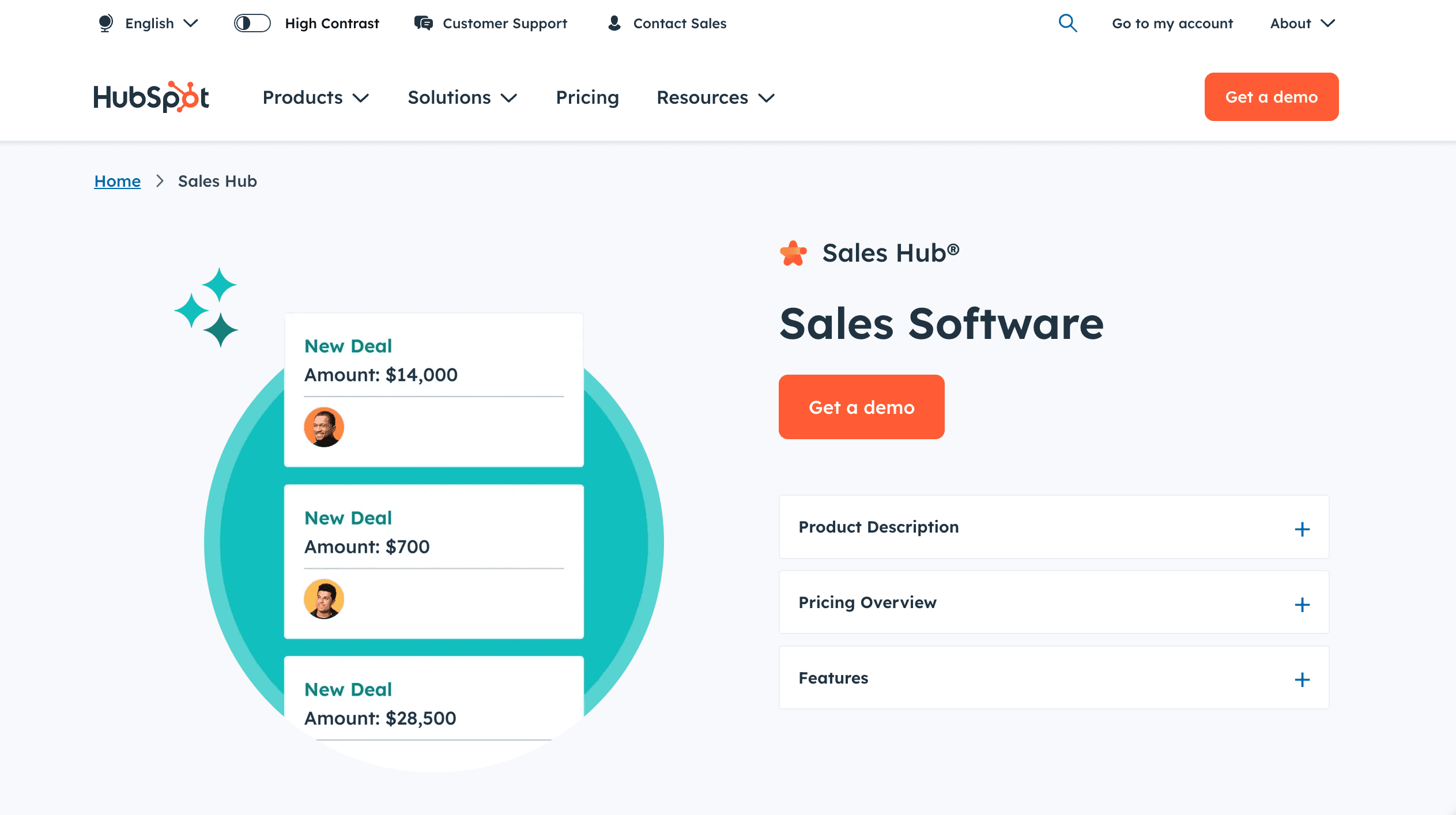1456x815 pixels.
Task: Select the Pricing menu item
Action: tap(588, 97)
